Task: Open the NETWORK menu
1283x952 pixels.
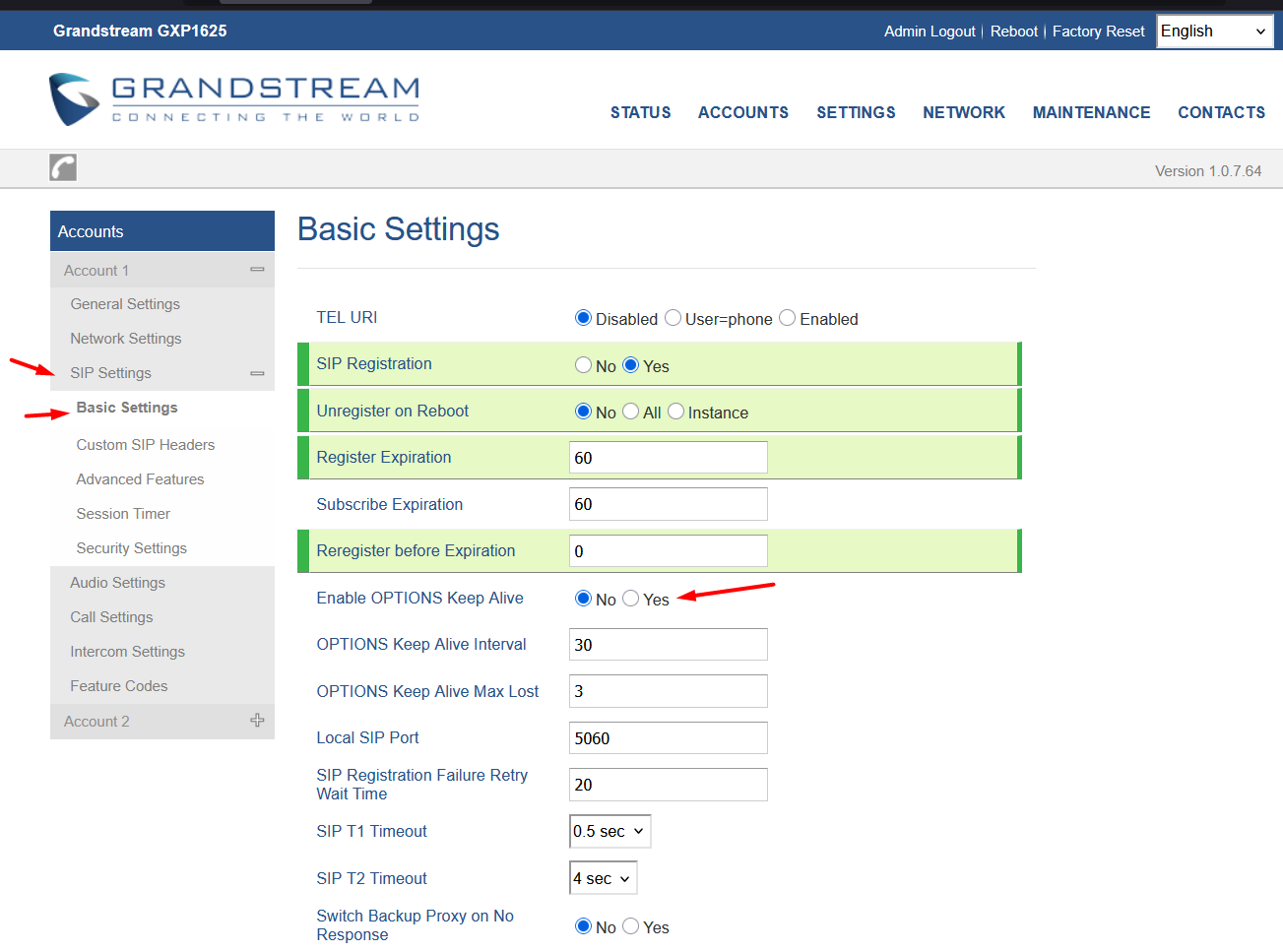Action: tap(964, 112)
